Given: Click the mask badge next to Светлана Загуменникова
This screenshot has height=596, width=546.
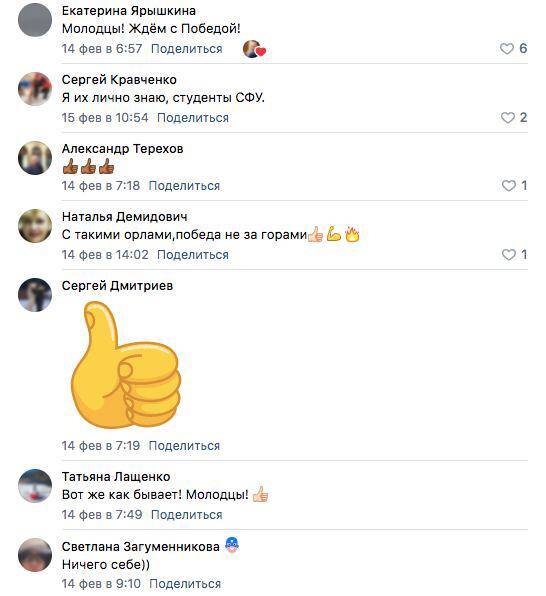Looking at the screenshot, I should [x=232, y=545].
